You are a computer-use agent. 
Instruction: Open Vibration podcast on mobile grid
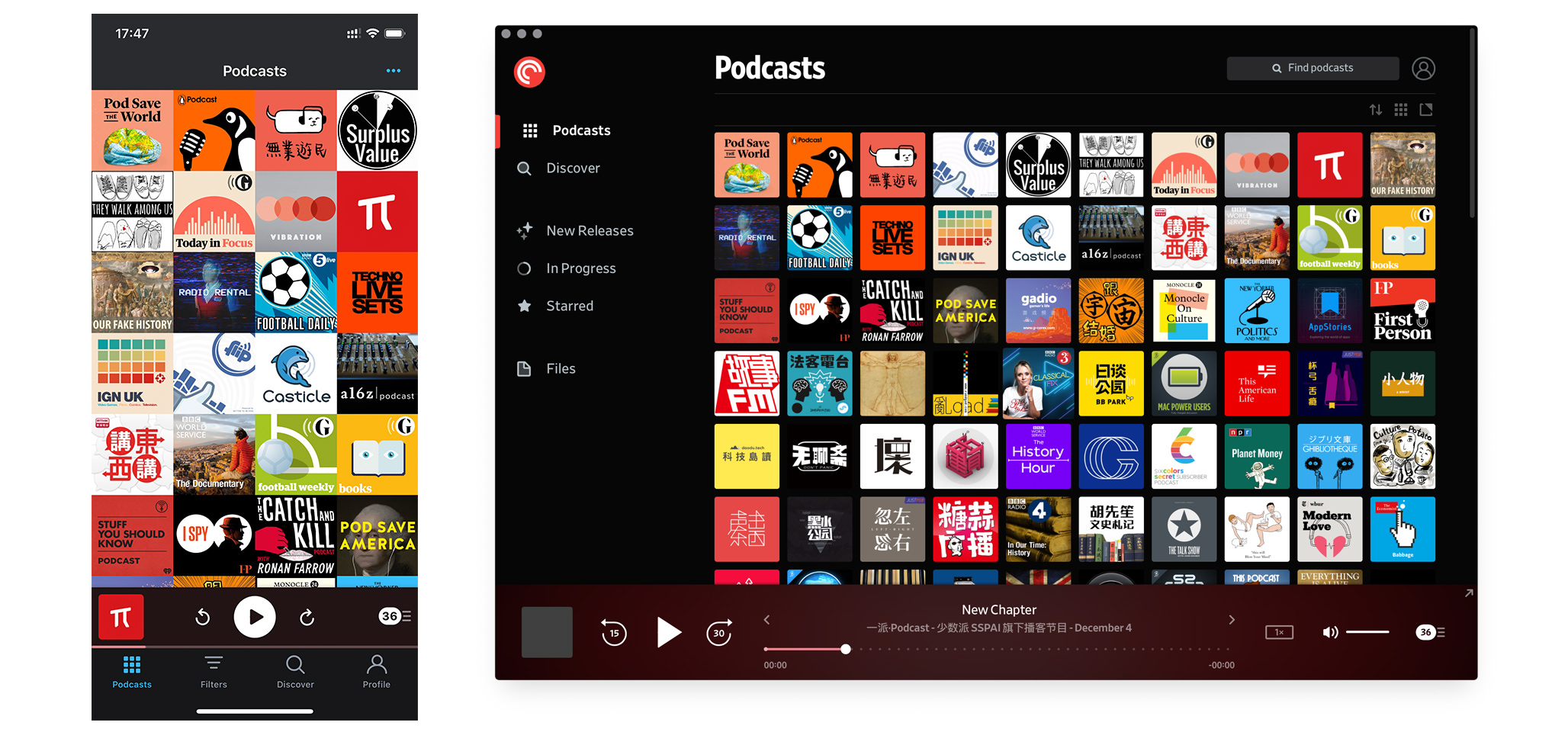click(x=296, y=211)
